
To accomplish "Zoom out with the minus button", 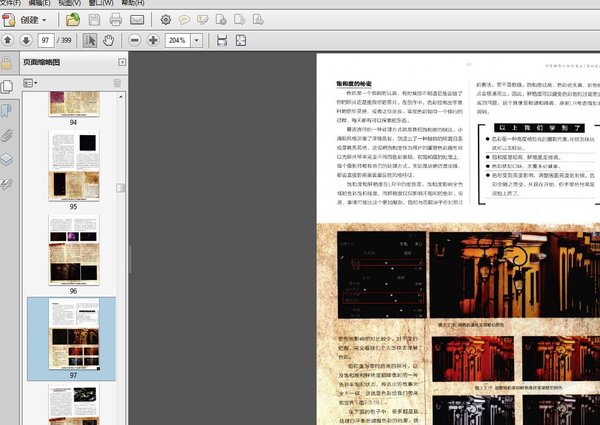I will tap(133, 40).
